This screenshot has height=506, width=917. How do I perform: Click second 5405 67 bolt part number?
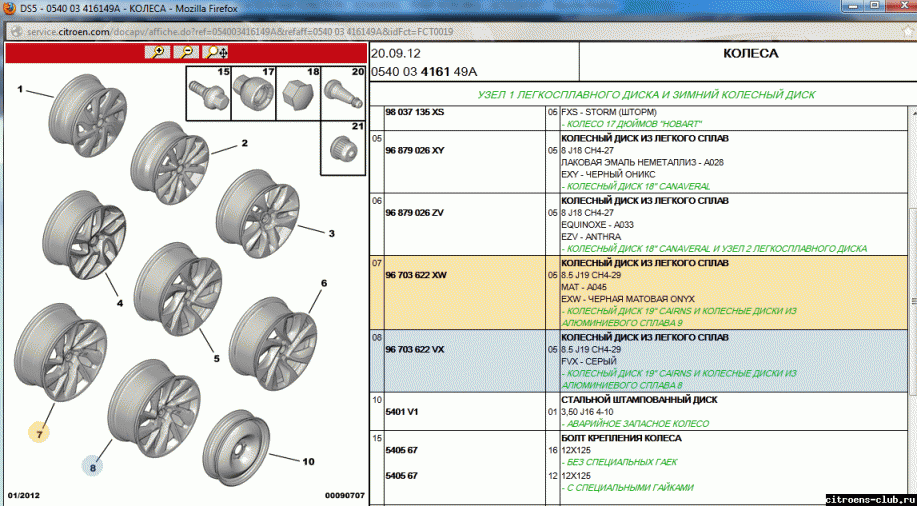point(401,476)
